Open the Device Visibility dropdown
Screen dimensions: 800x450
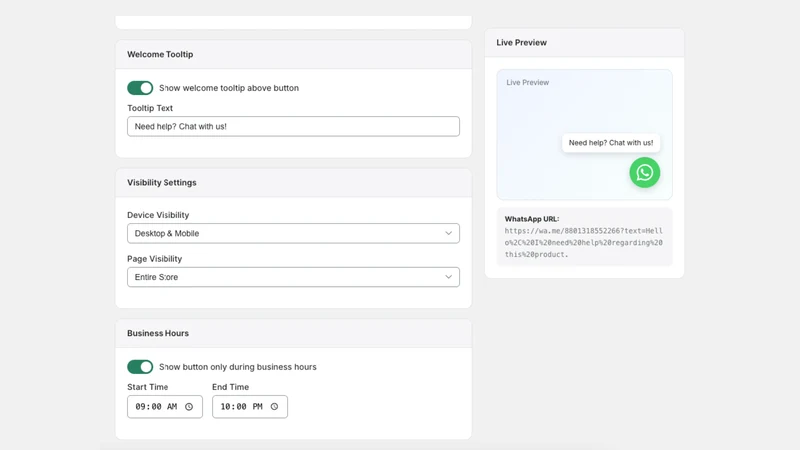point(293,233)
